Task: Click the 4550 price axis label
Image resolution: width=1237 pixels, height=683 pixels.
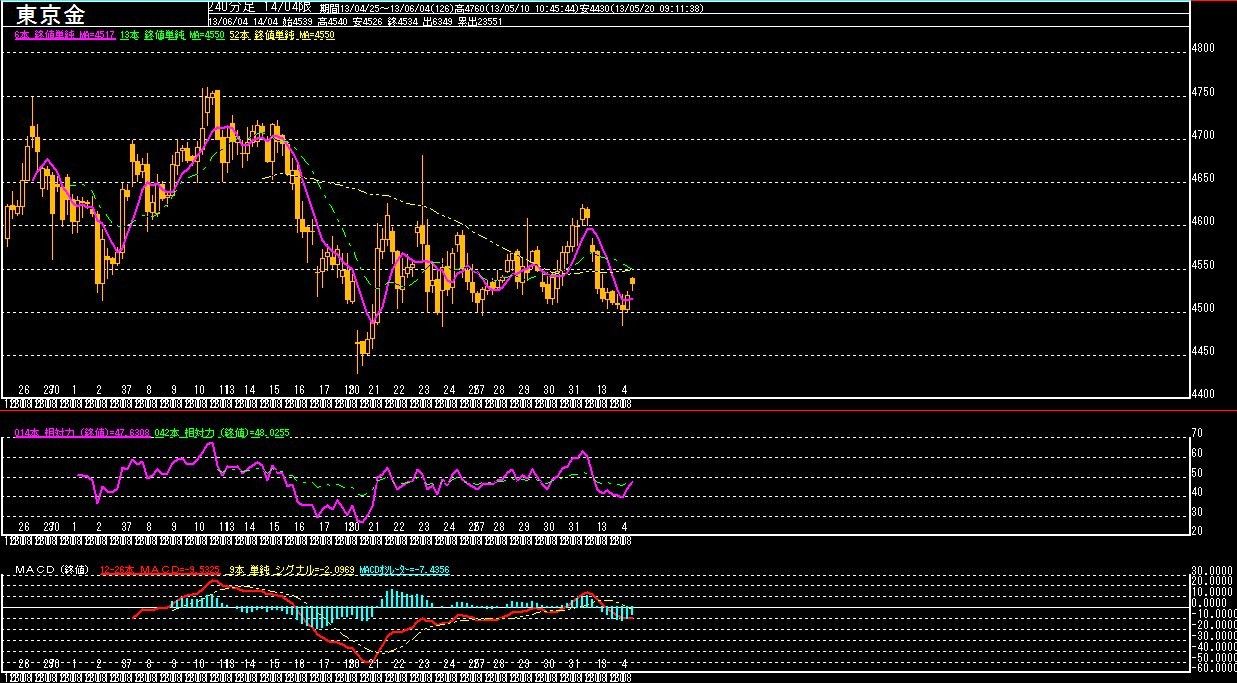Action: (1203, 265)
